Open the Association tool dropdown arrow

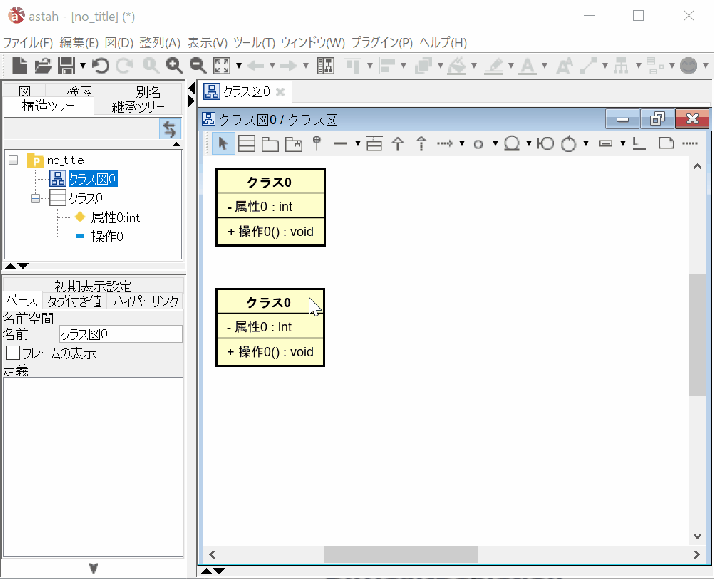click(358, 144)
